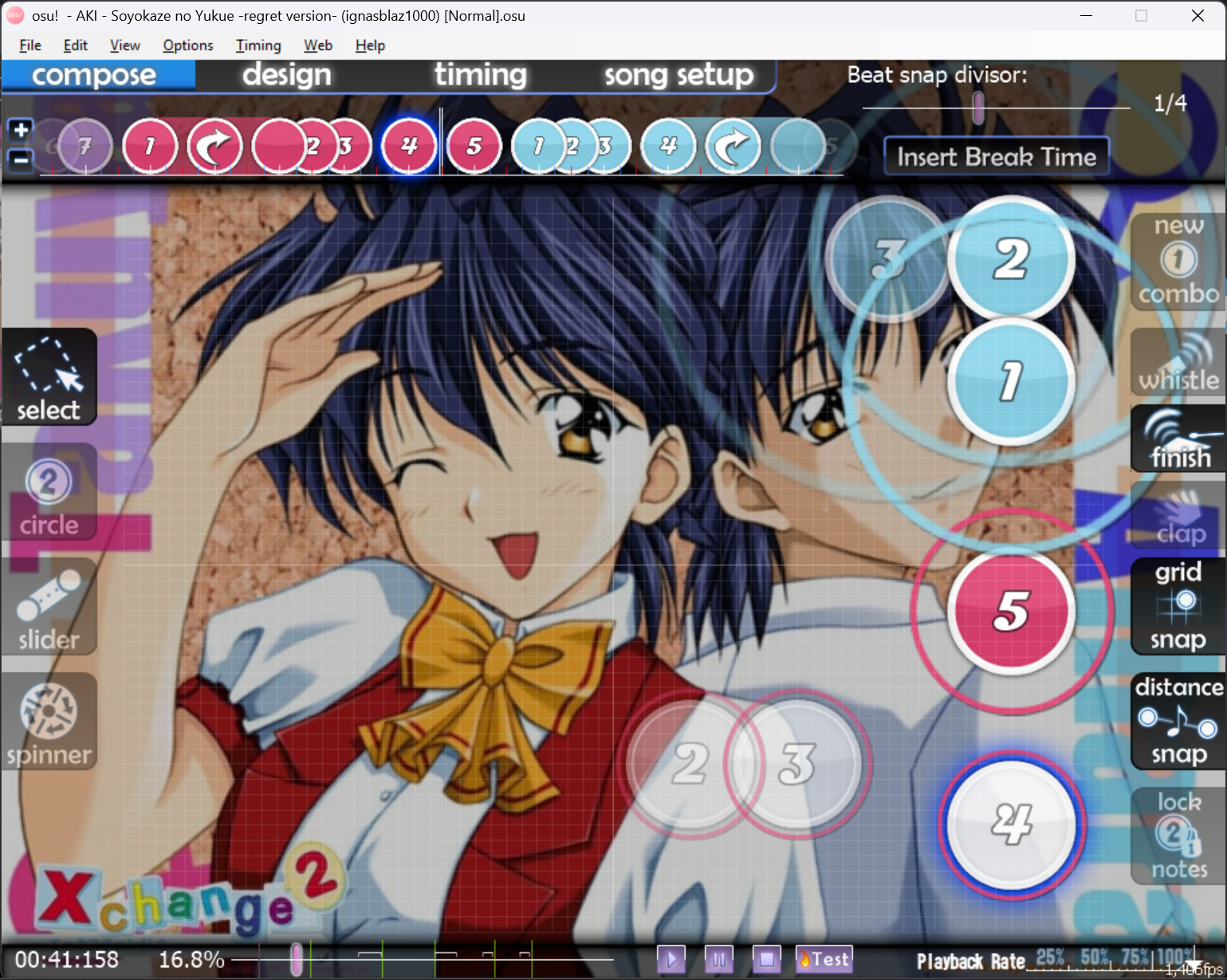The width and height of the screenshot is (1227, 980).
Task: Toggle grid snap
Action: coord(1178,606)
